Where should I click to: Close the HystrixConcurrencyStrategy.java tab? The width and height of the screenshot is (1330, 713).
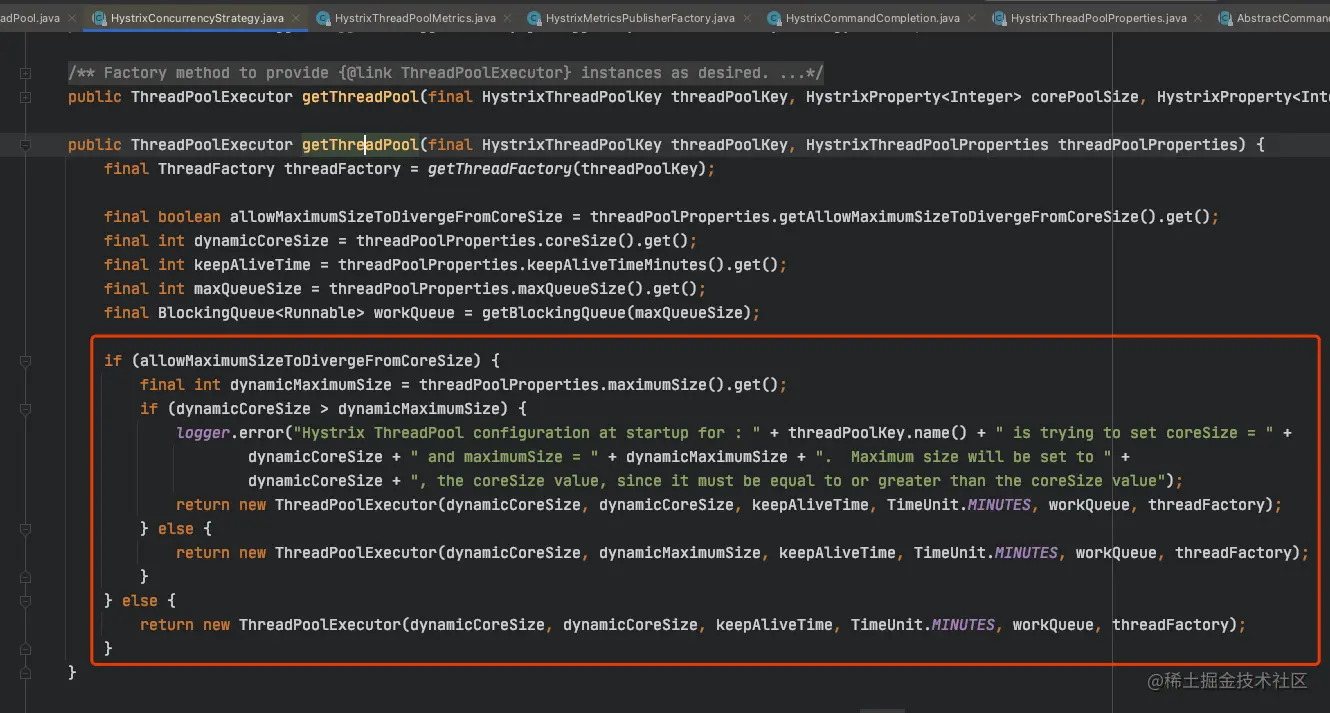coord(297,18)
